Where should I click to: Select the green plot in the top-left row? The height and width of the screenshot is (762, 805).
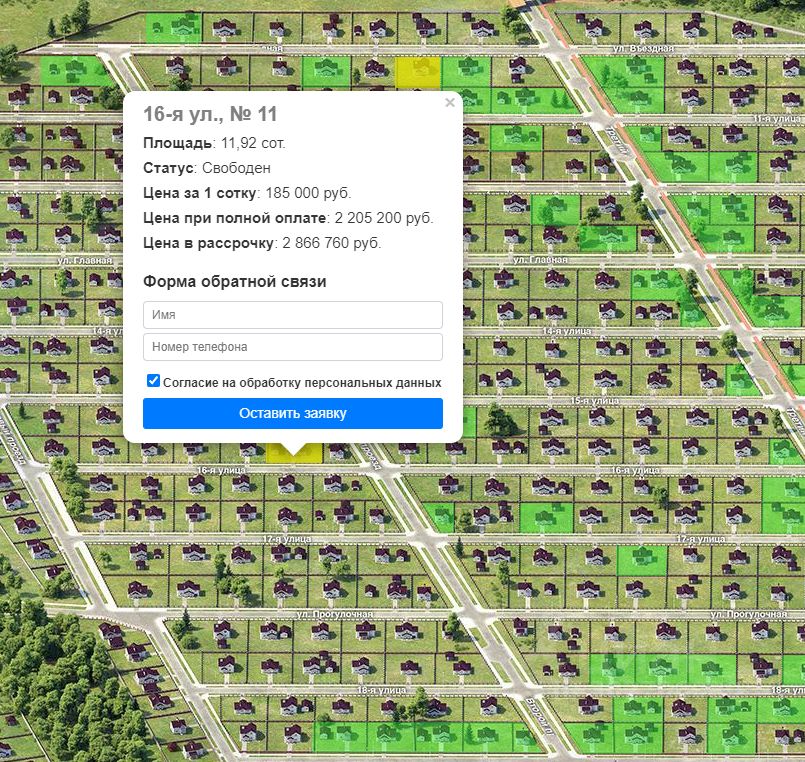174,28
